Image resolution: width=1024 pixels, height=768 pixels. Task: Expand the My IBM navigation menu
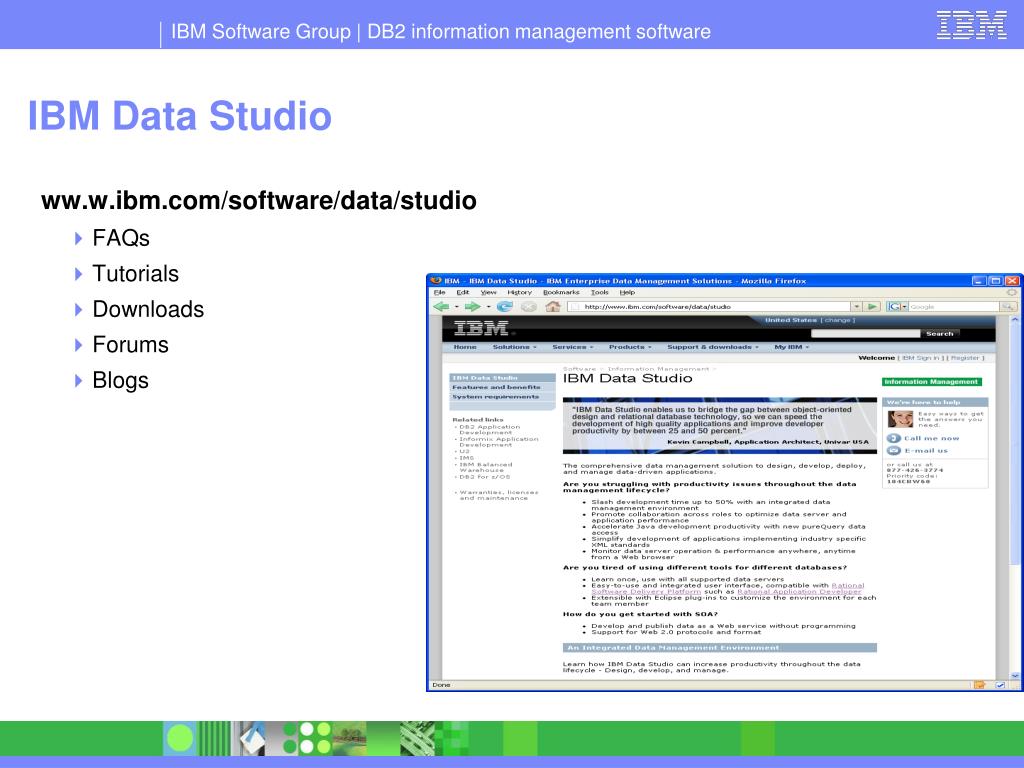coord(792,347)
